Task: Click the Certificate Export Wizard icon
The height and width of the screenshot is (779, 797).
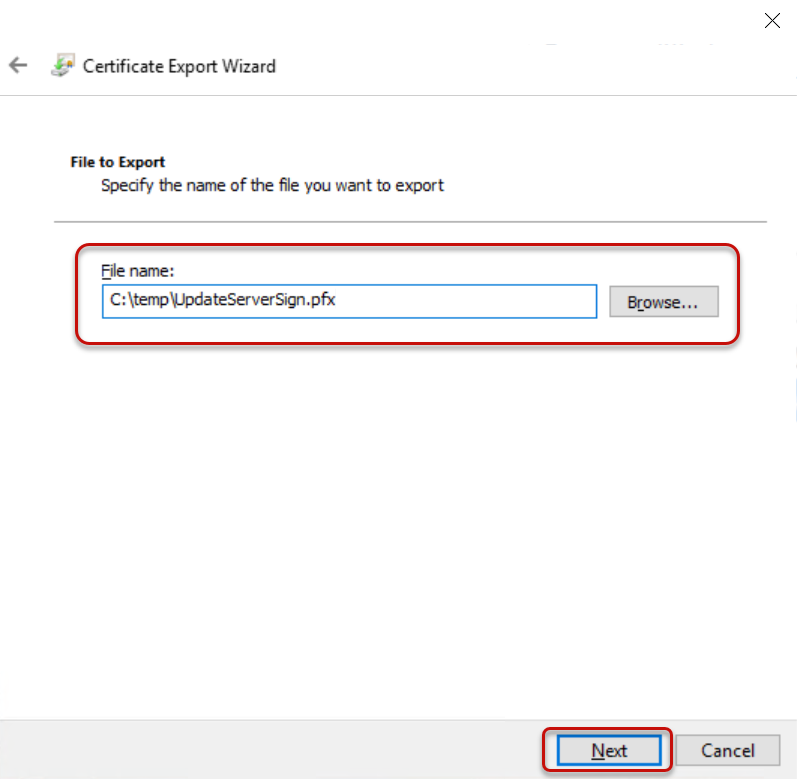Action: point(63,65)
